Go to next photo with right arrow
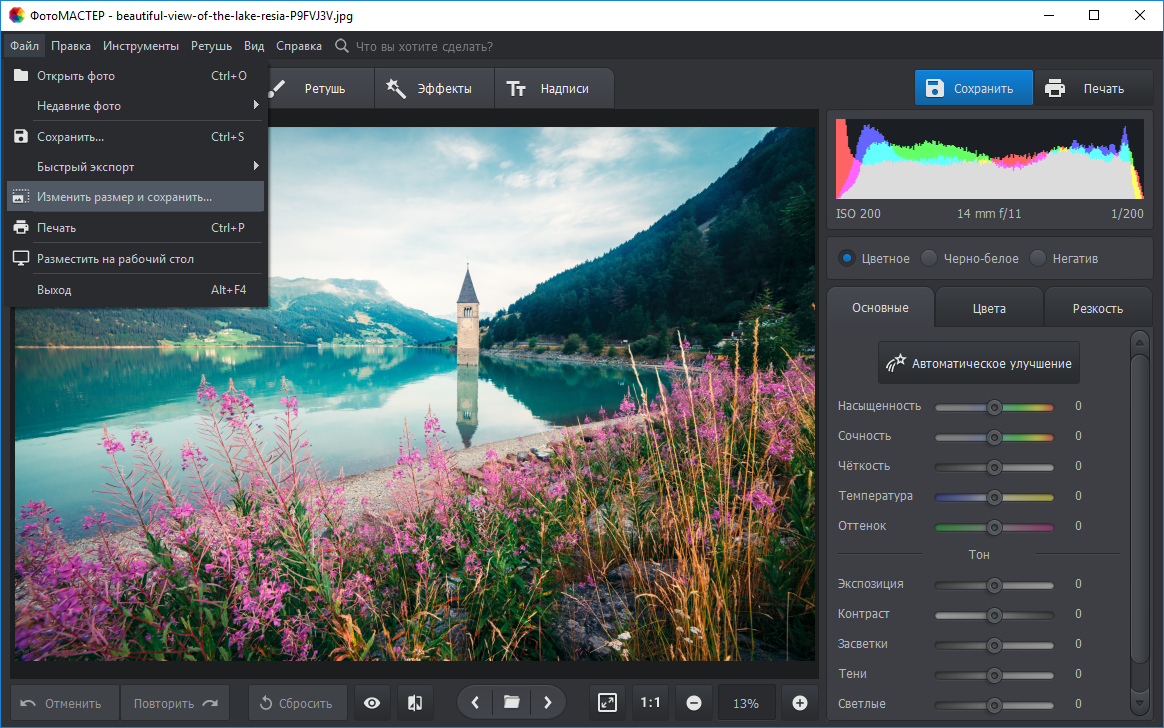The width and height of the screenshot is (1164, 728). click(547, 703)
